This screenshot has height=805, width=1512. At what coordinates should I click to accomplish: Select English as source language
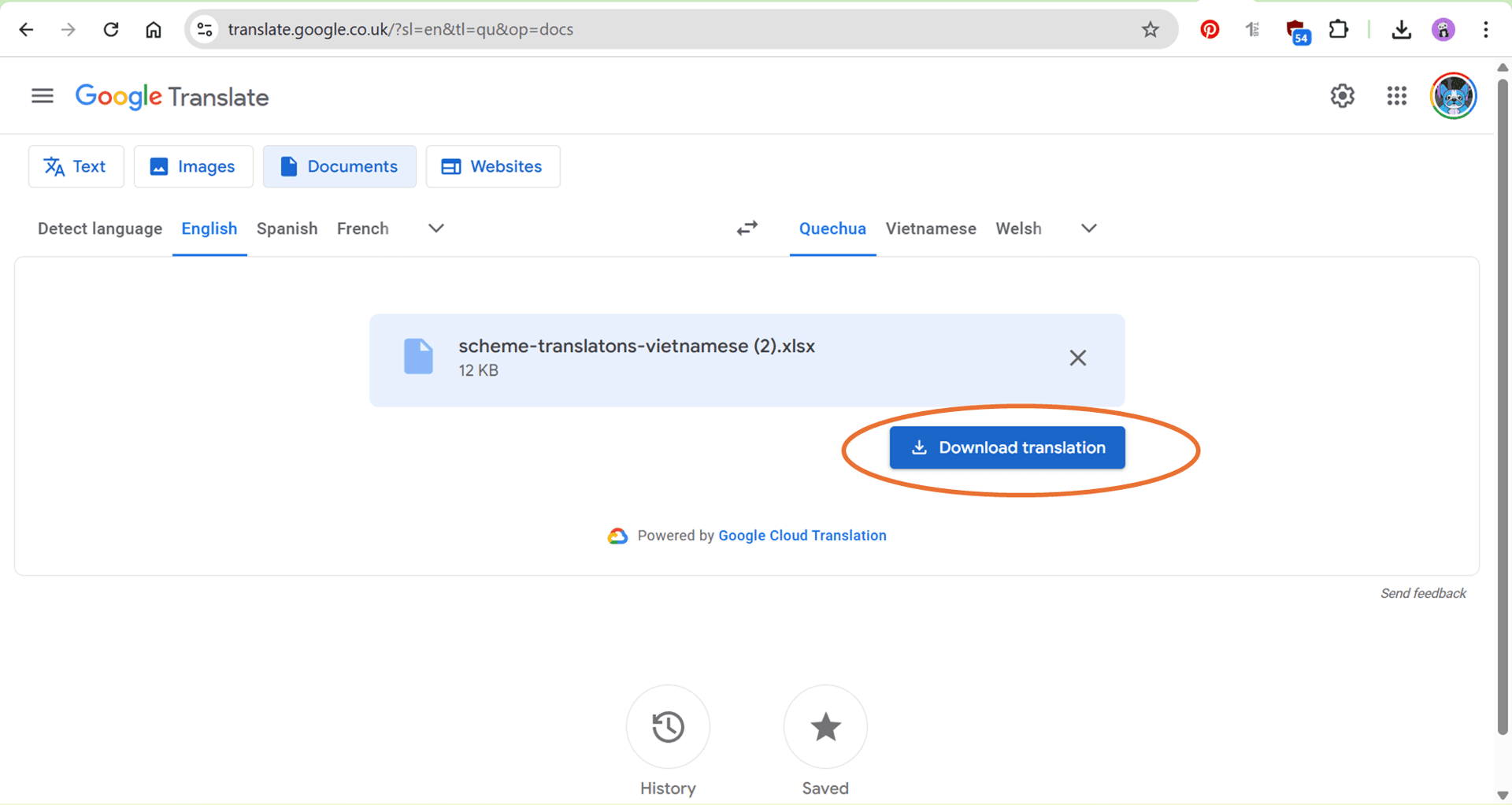pyautogui.click(x=209, y=228)
